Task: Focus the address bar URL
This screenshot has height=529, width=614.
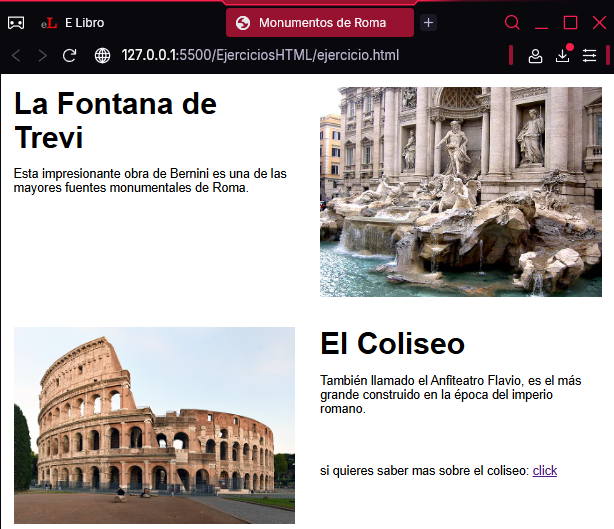Action: 260,55
